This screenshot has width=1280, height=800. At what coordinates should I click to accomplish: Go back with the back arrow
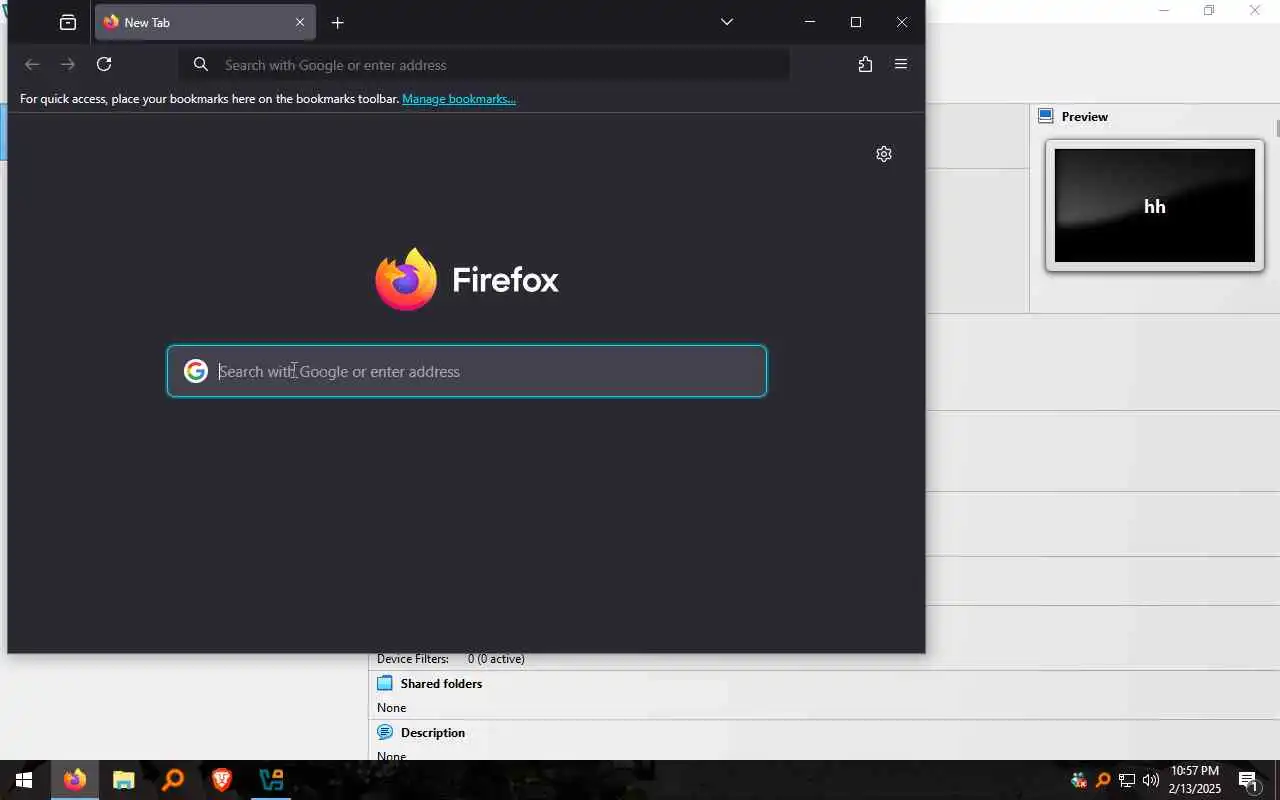coord(32,64)
